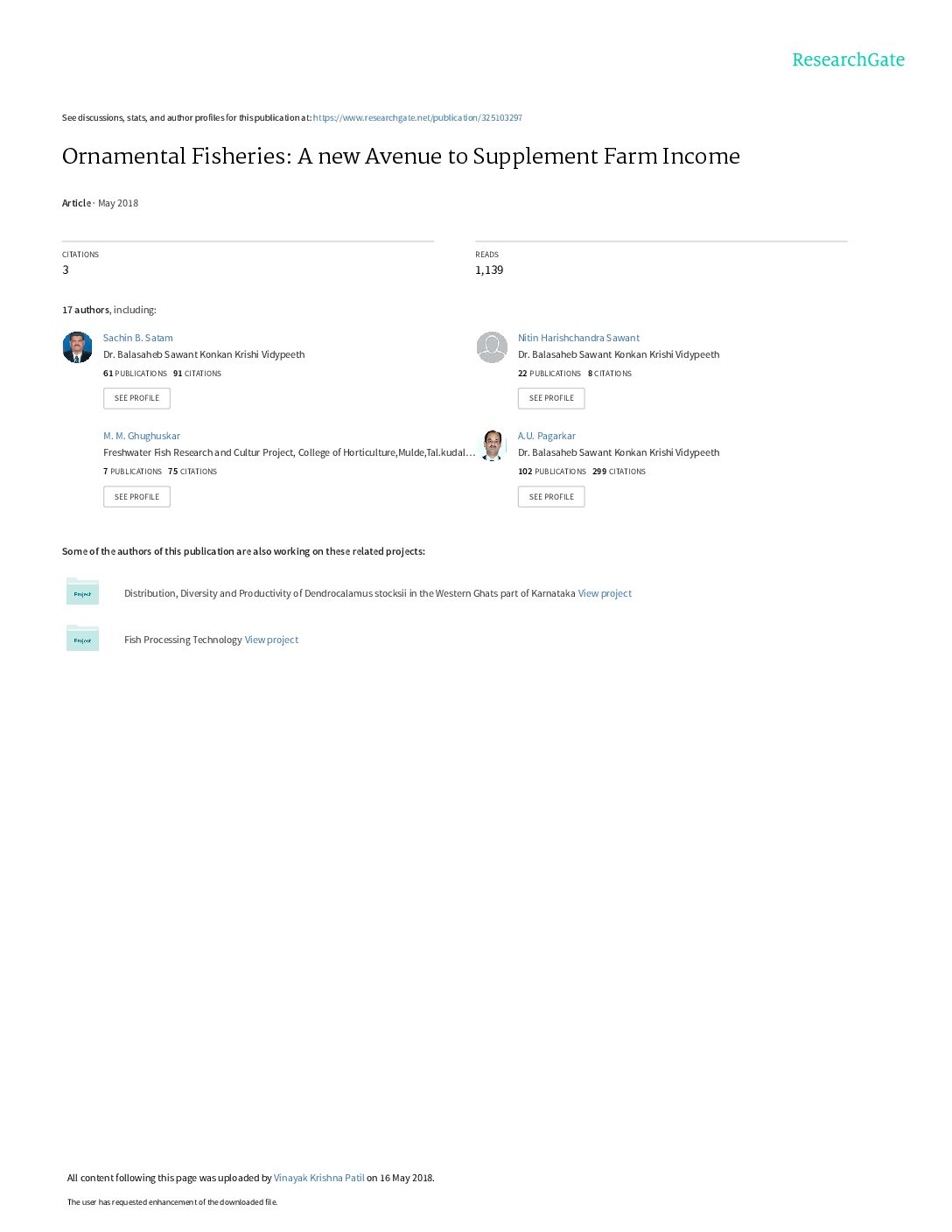The height and width of the screenshot is (1232, 952).
Task: Open A.U. Pagarkar author link
Action: (546, 436)
